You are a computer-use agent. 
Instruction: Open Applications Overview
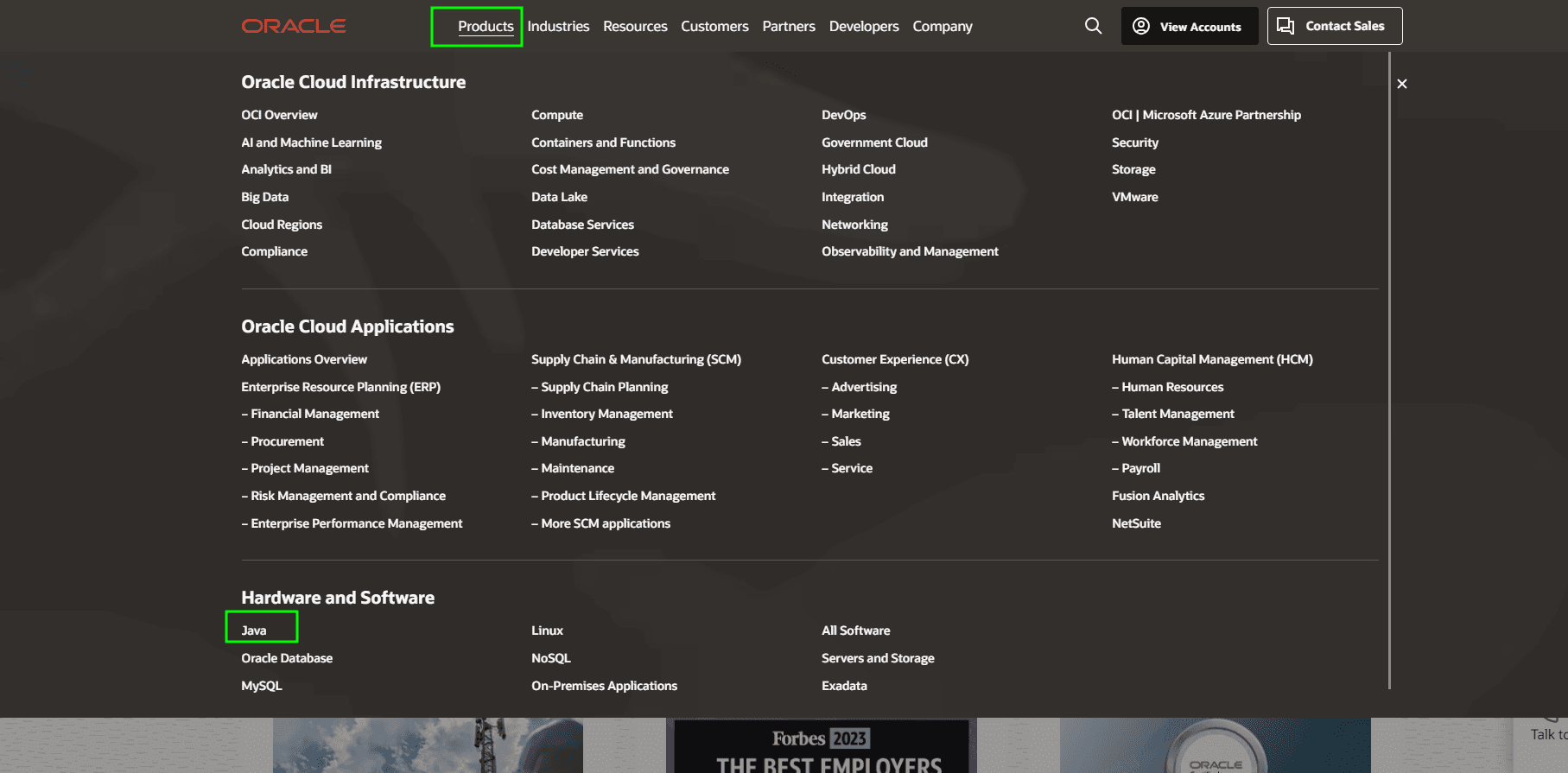[304, 359]
